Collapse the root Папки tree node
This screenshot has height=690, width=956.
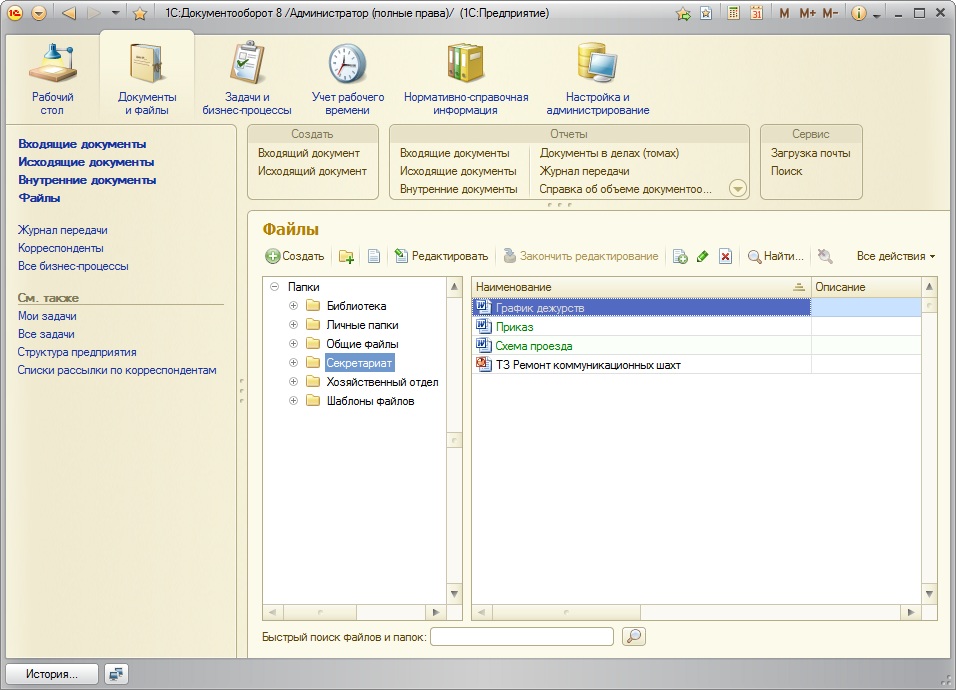point(274,287)
